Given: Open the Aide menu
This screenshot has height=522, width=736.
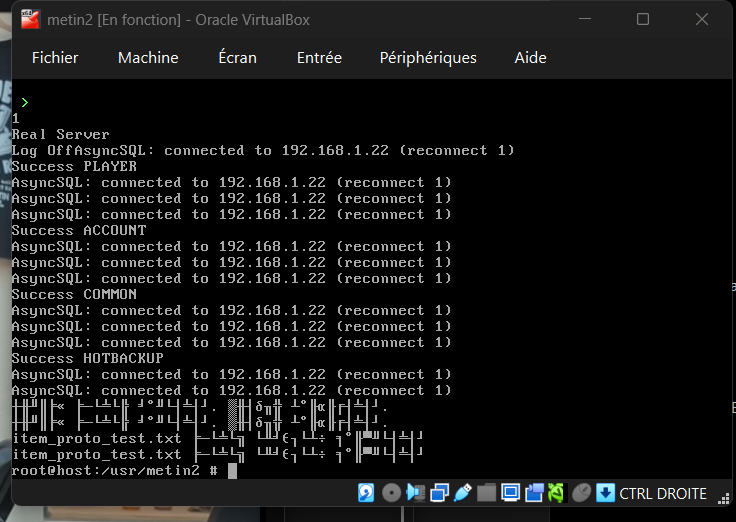Looking at the screenshot, I should coord(530,58).
